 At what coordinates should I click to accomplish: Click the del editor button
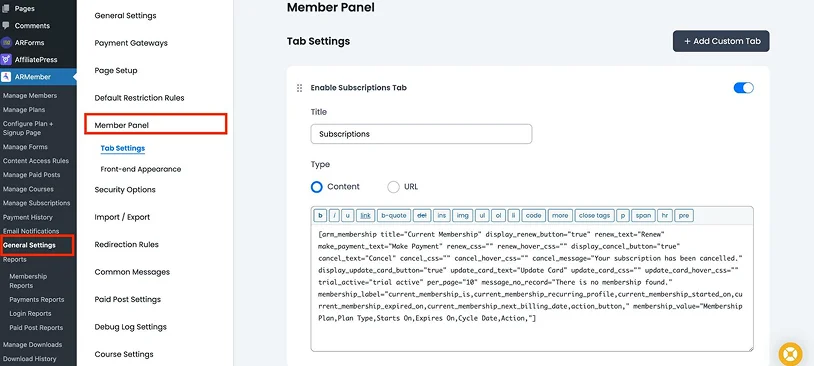422,215
